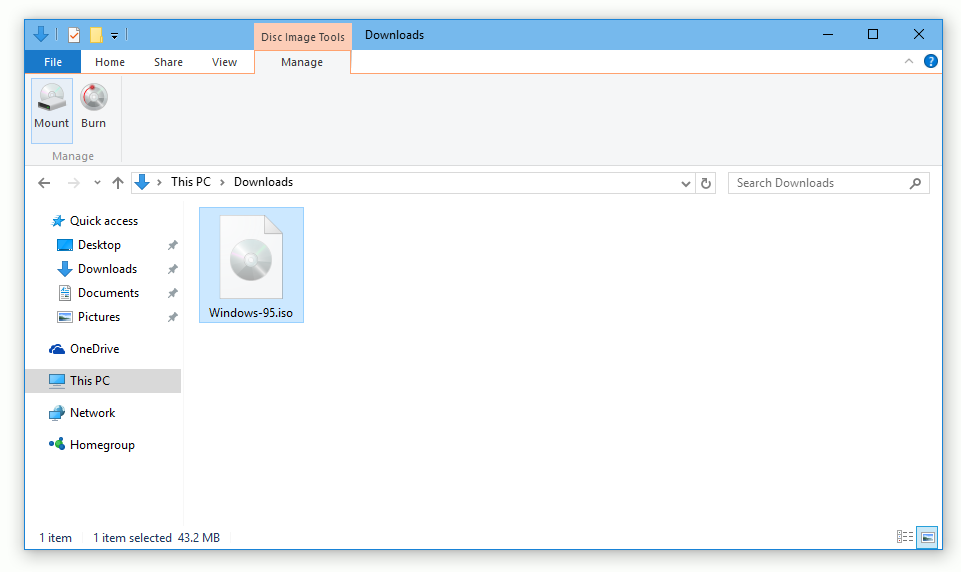Select the Manage ribbon tab

tap(302, 62)
